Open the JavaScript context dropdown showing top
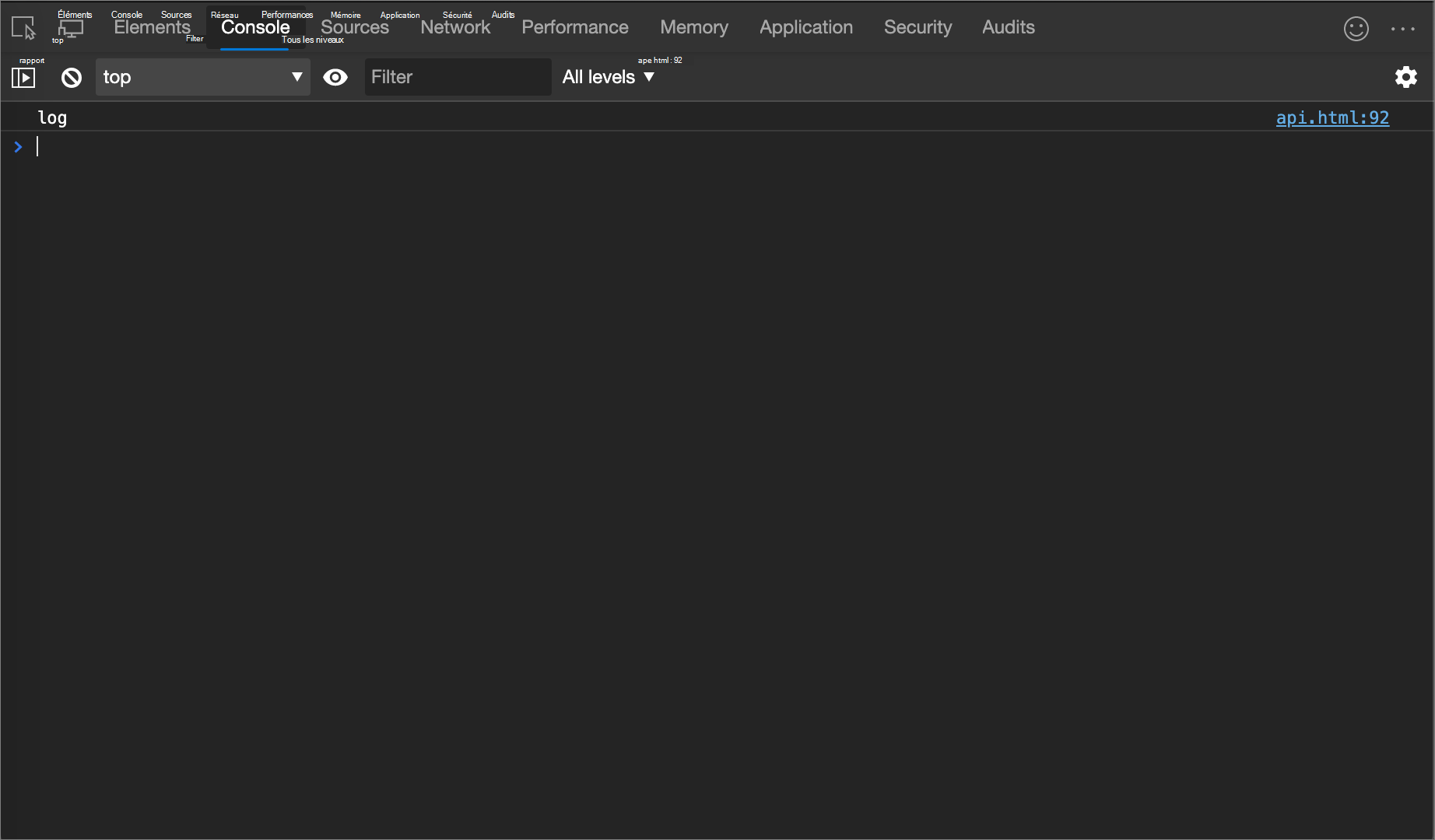1435x840 pixels. pos(202,77)
